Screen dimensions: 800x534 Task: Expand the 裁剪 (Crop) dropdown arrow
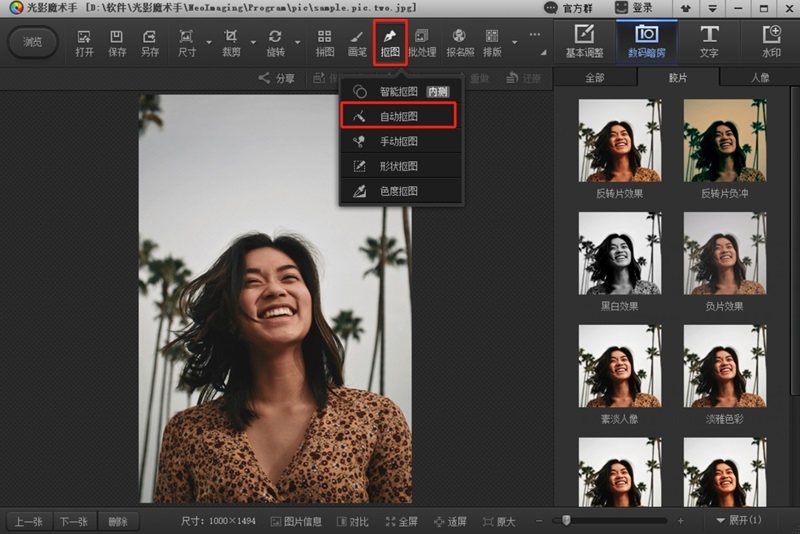[252, 43]
